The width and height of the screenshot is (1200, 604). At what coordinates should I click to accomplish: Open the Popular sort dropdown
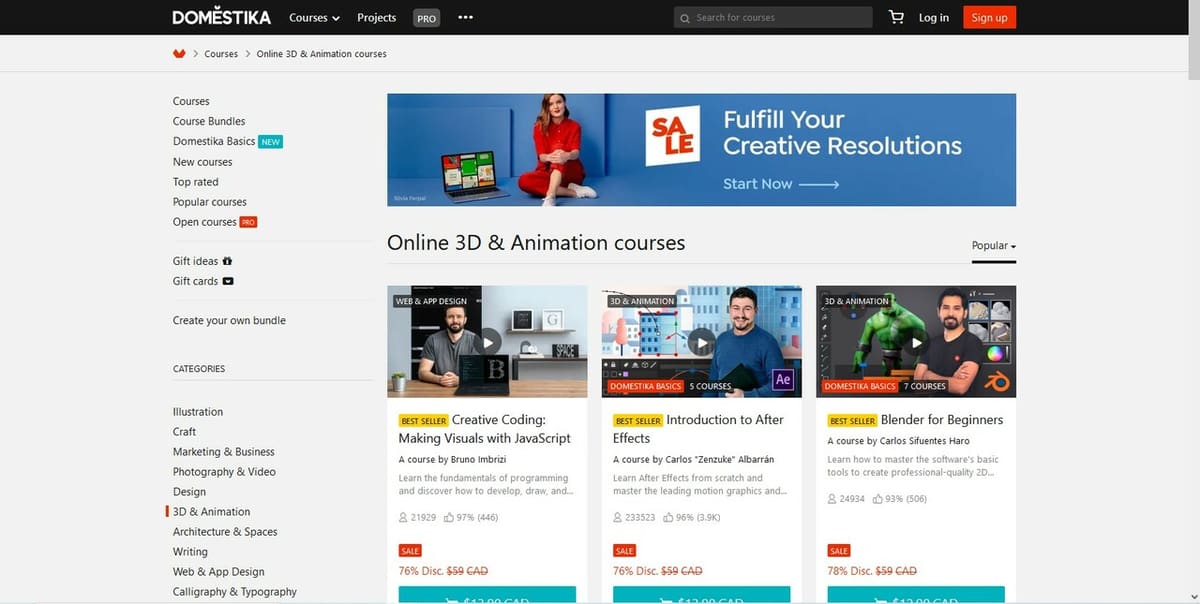[993, 246]
